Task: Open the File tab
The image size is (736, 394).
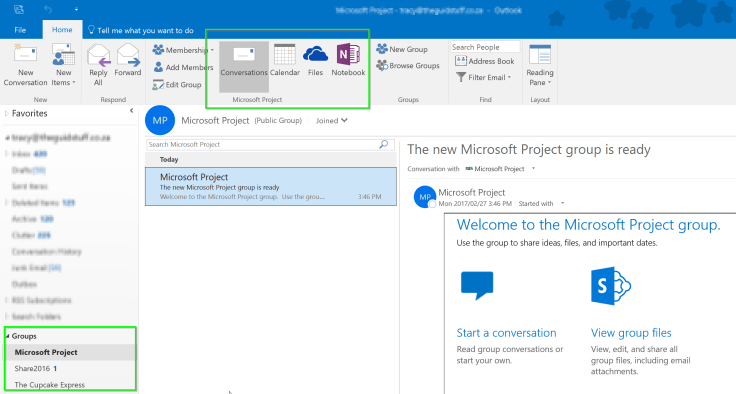Action: pyautogui.click(x=20, y=30)
